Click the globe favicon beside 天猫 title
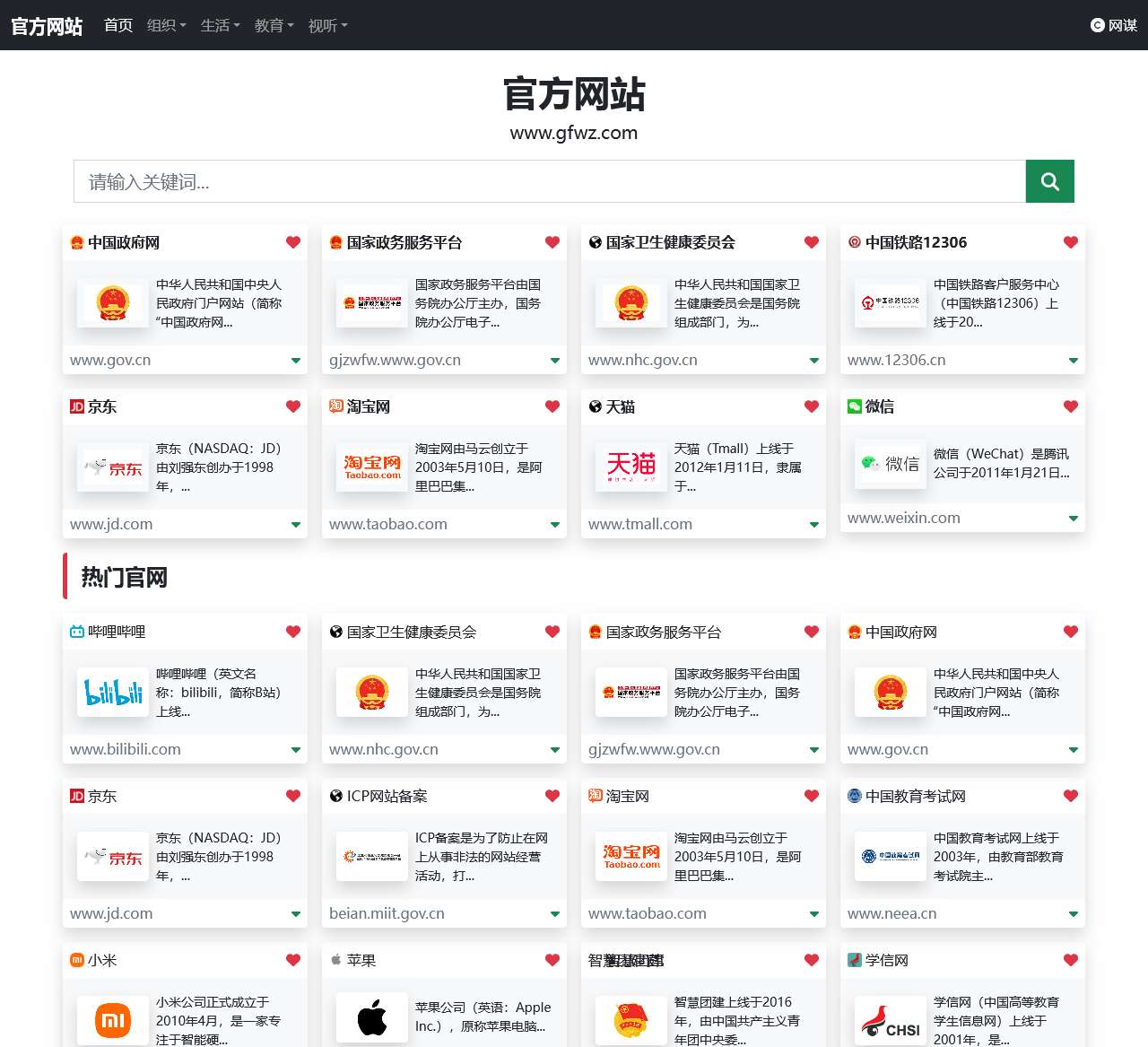Viewport: 1148px width, 1047px height. [596, 406]
